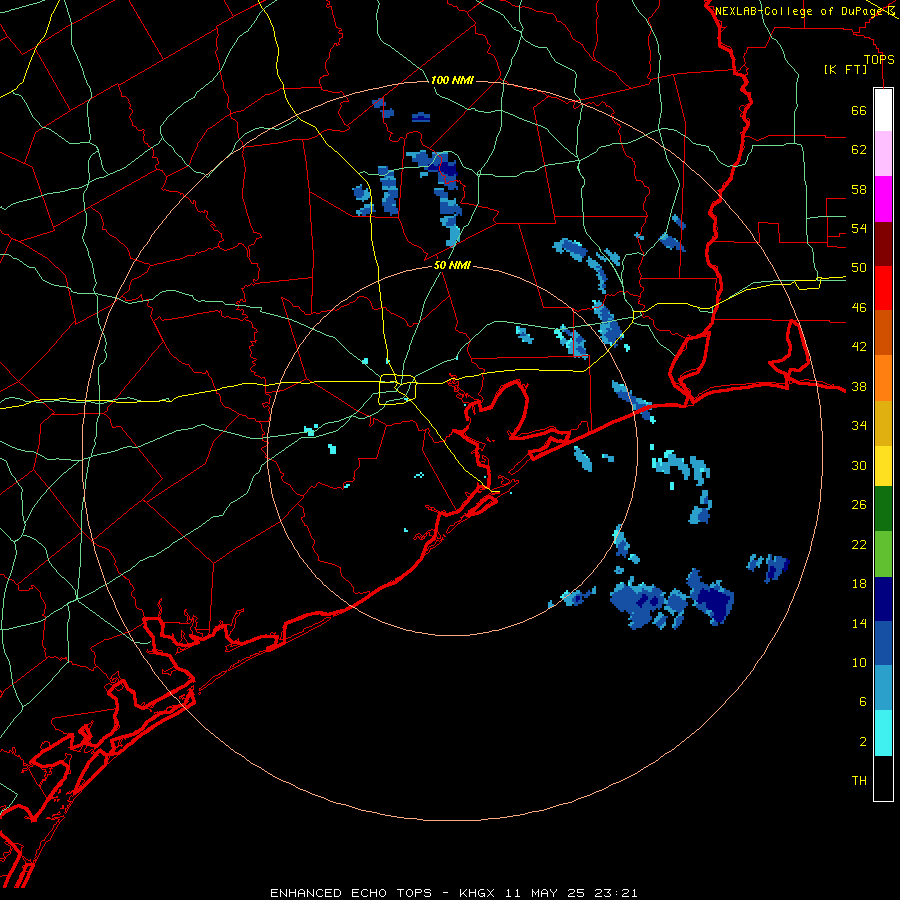Viewport: 900px width, 900px height.
Task: Click the navy blue legend swatch
Action: (x=883, y=599)
